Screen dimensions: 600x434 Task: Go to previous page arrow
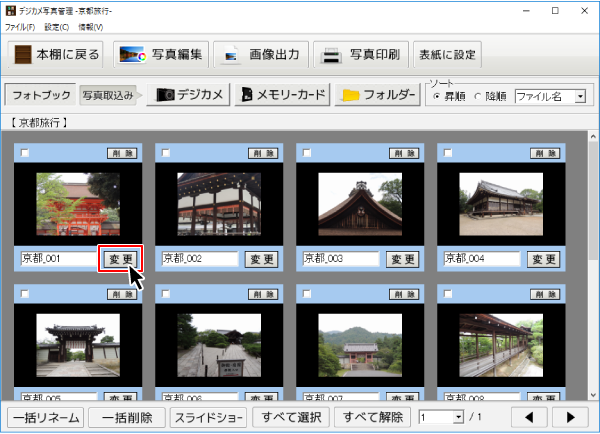click(528, 417)
